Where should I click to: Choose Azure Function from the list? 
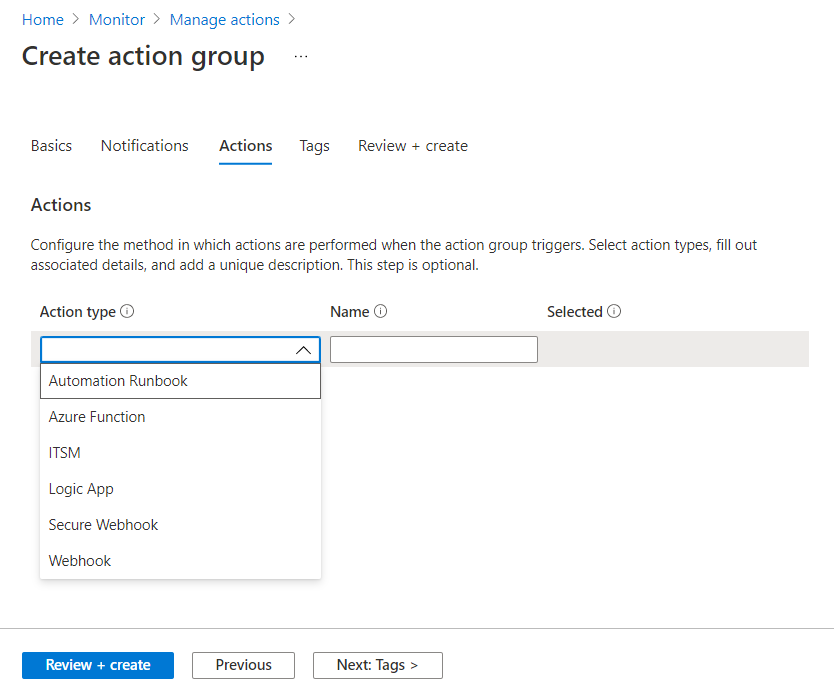(x=180, y=417)
